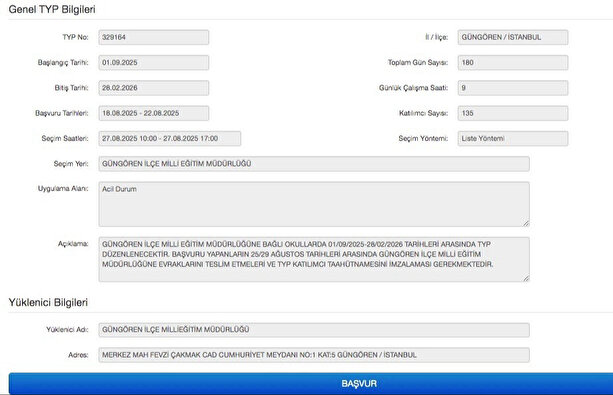Screen dimensions: 613x395
Task: Click the Katılımcı Sayısı field
Action: coord(513,113)
